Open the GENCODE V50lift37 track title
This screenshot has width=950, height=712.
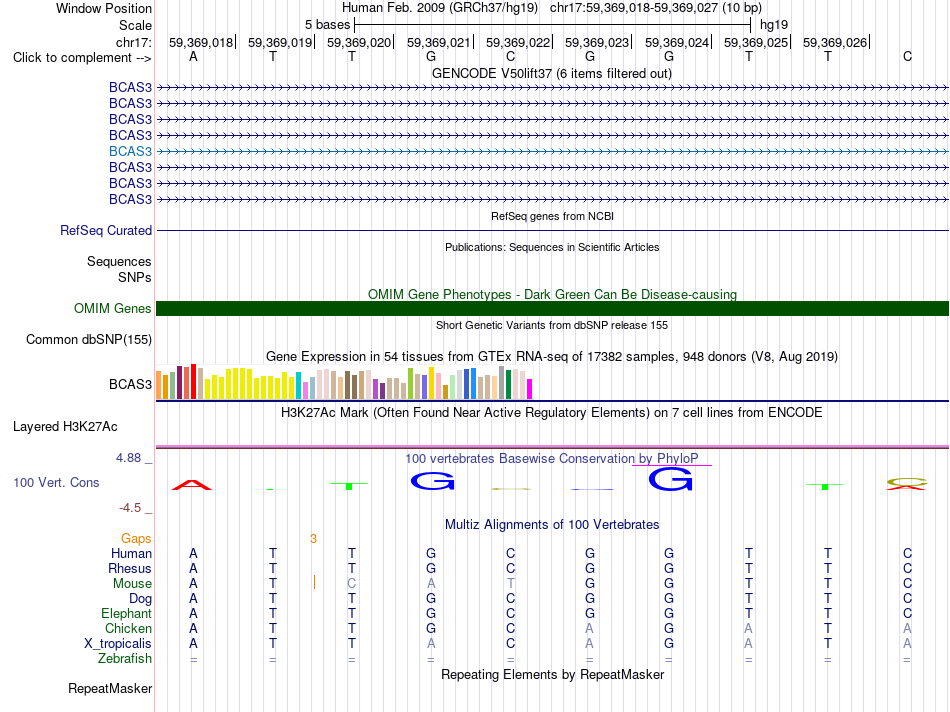click(x=551, y=73)
